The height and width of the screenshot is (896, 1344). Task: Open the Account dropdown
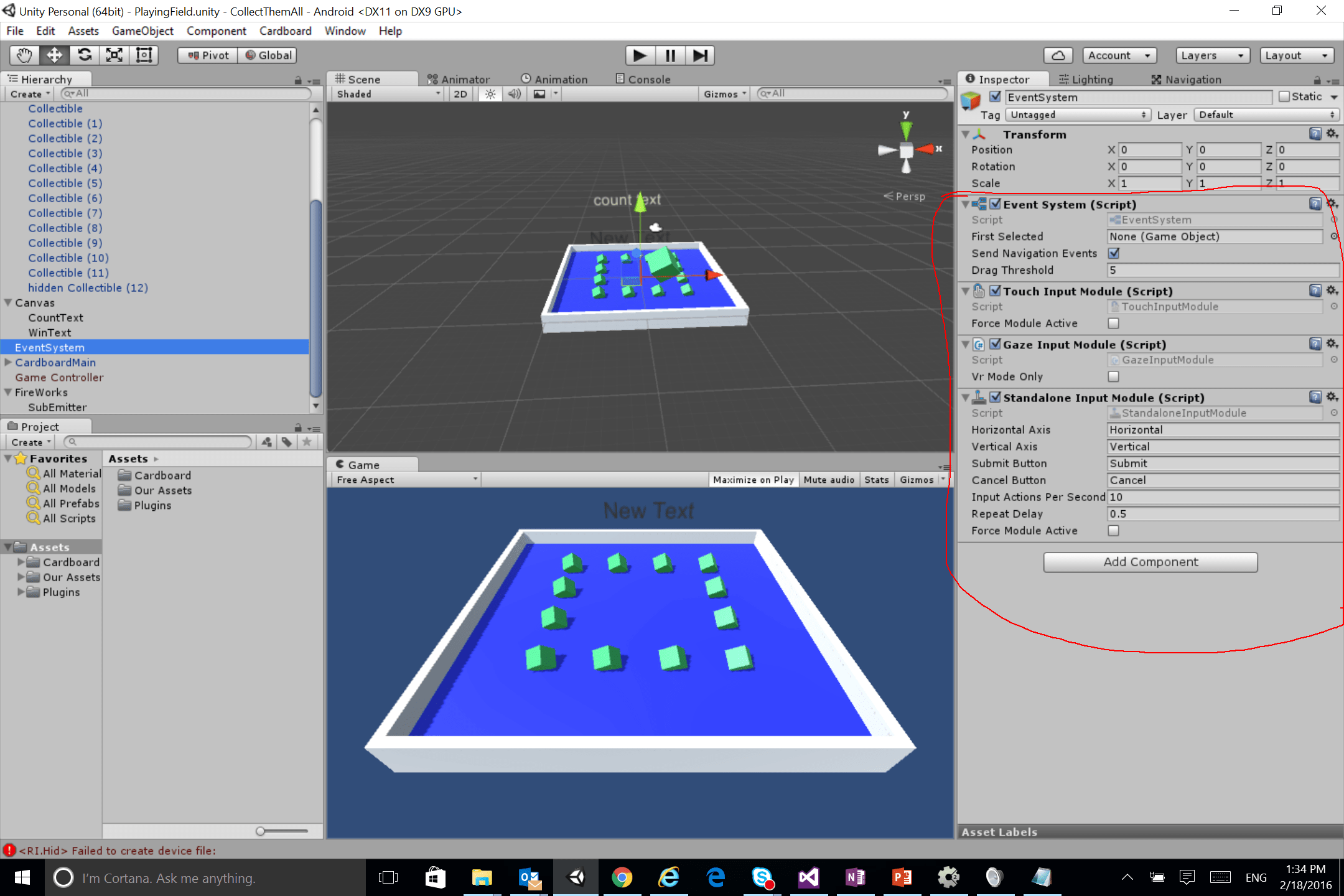click(x=1119, y=55)
